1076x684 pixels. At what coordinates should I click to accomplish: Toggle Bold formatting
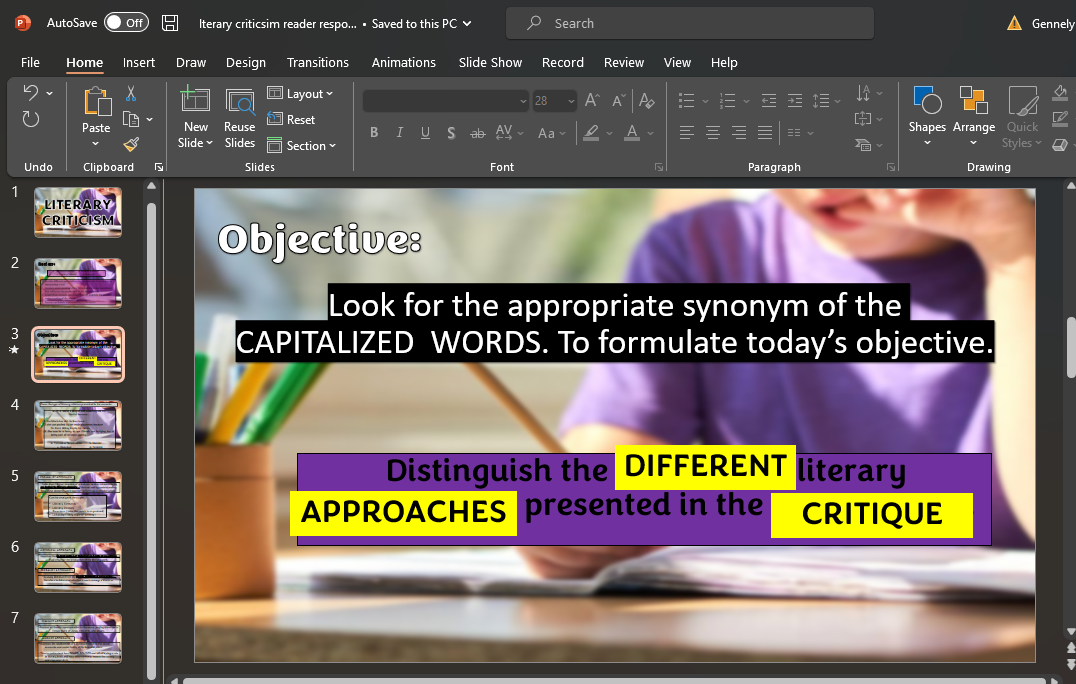[x=374, y=133]
